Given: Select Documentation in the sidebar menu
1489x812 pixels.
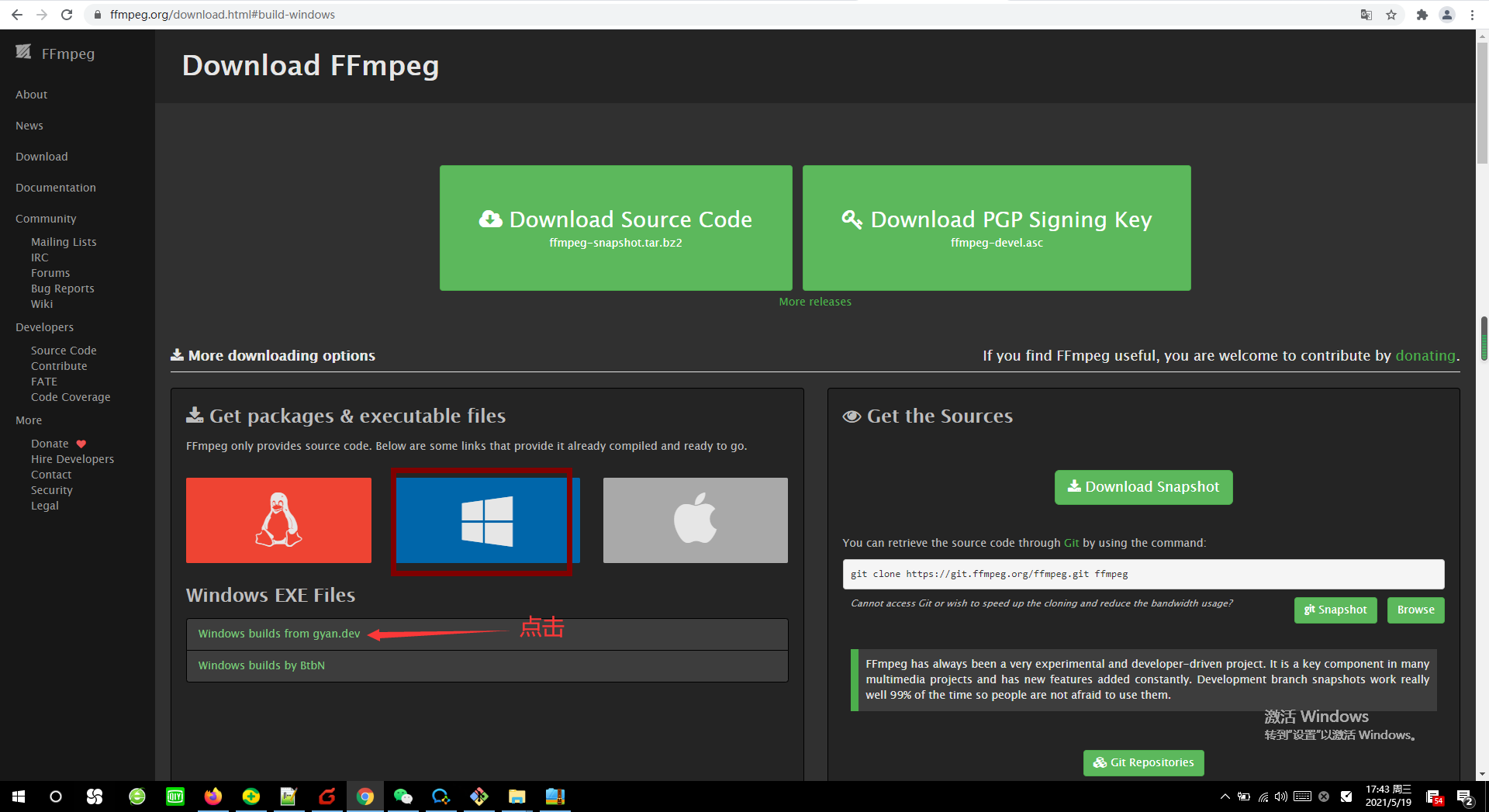Looking at the screenshot, I should 55,188.
